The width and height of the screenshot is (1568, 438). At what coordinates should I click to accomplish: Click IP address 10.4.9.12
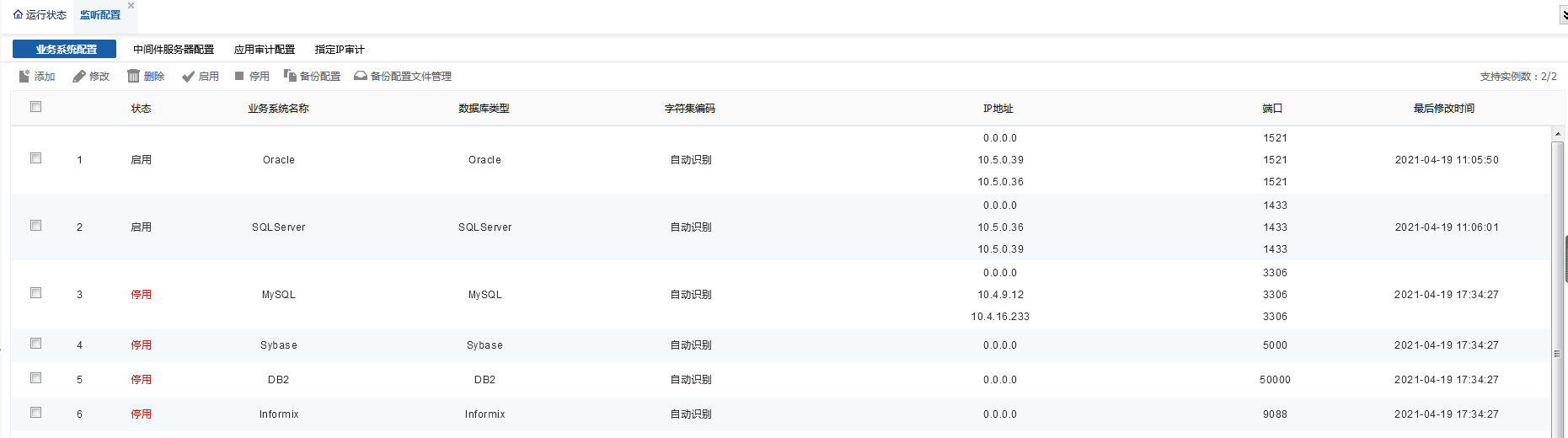point(1000,295)
